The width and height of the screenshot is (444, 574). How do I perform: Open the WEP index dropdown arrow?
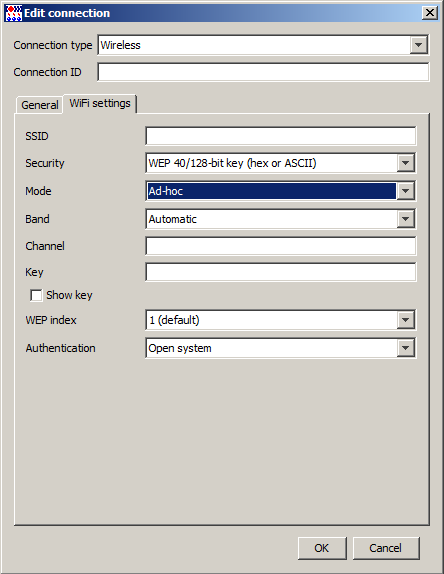pos(406,320)
